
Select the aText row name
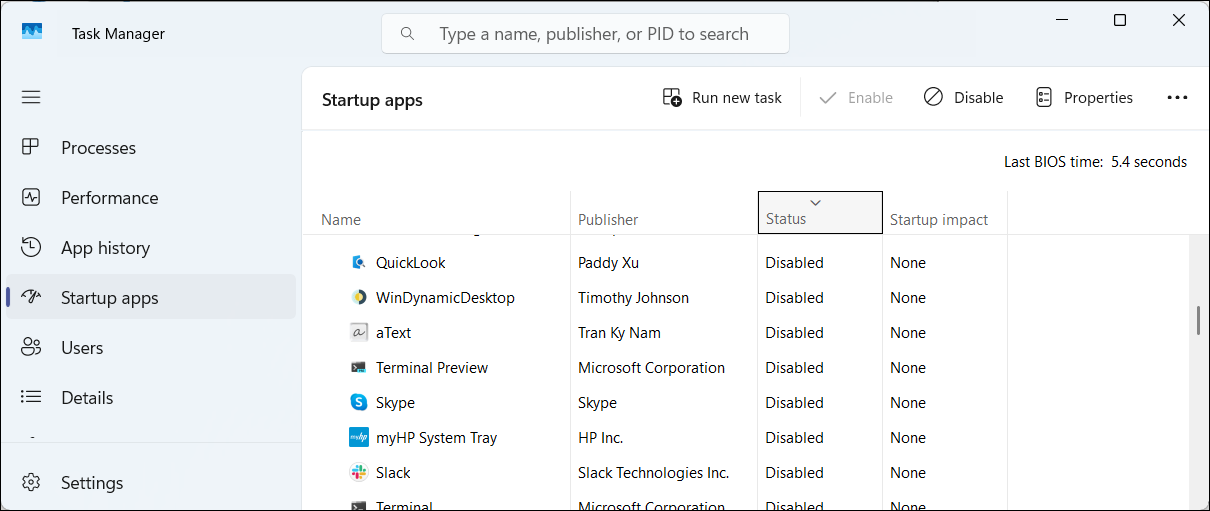[394, 333]
